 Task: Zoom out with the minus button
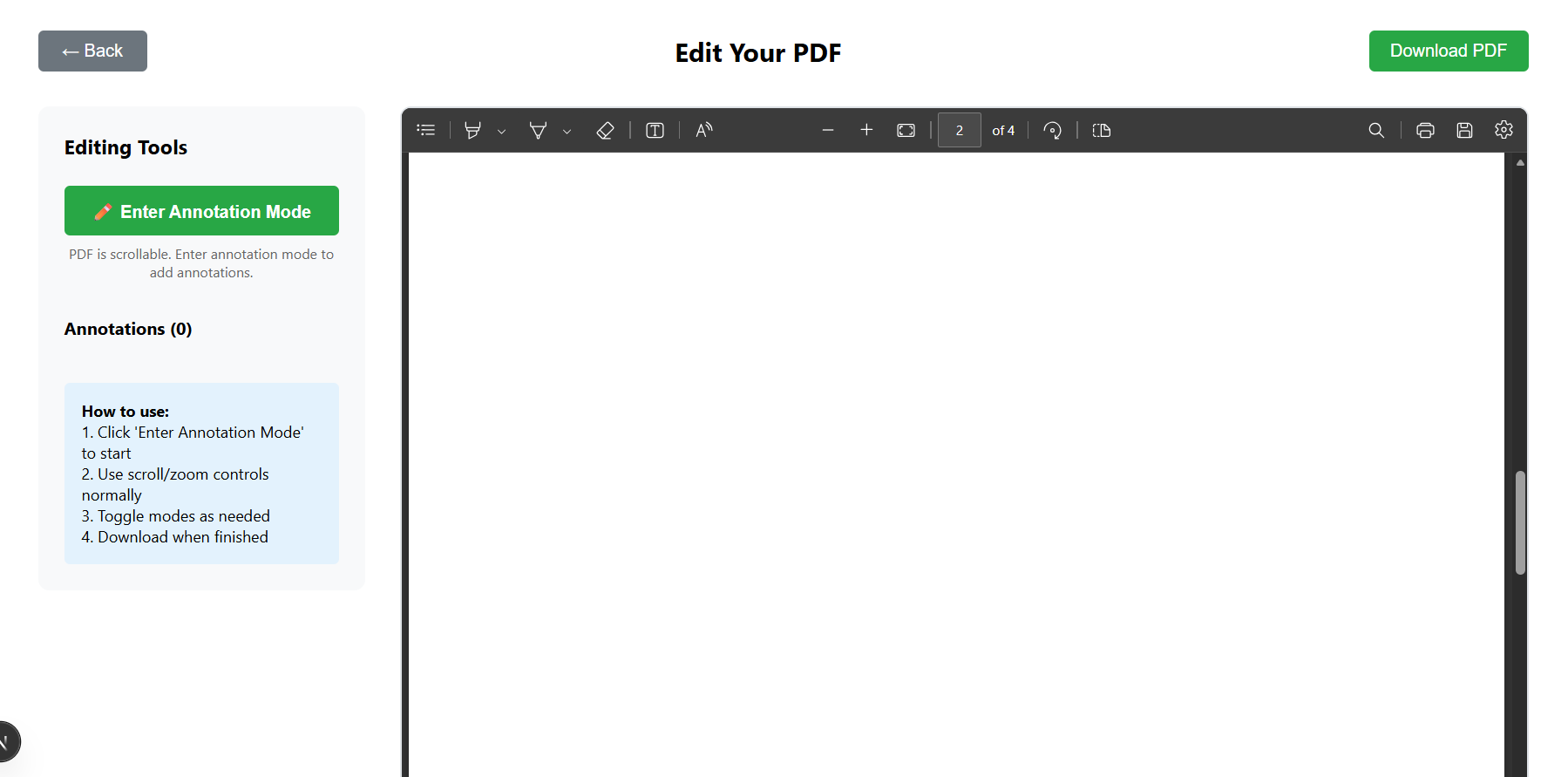pos(828,130)
